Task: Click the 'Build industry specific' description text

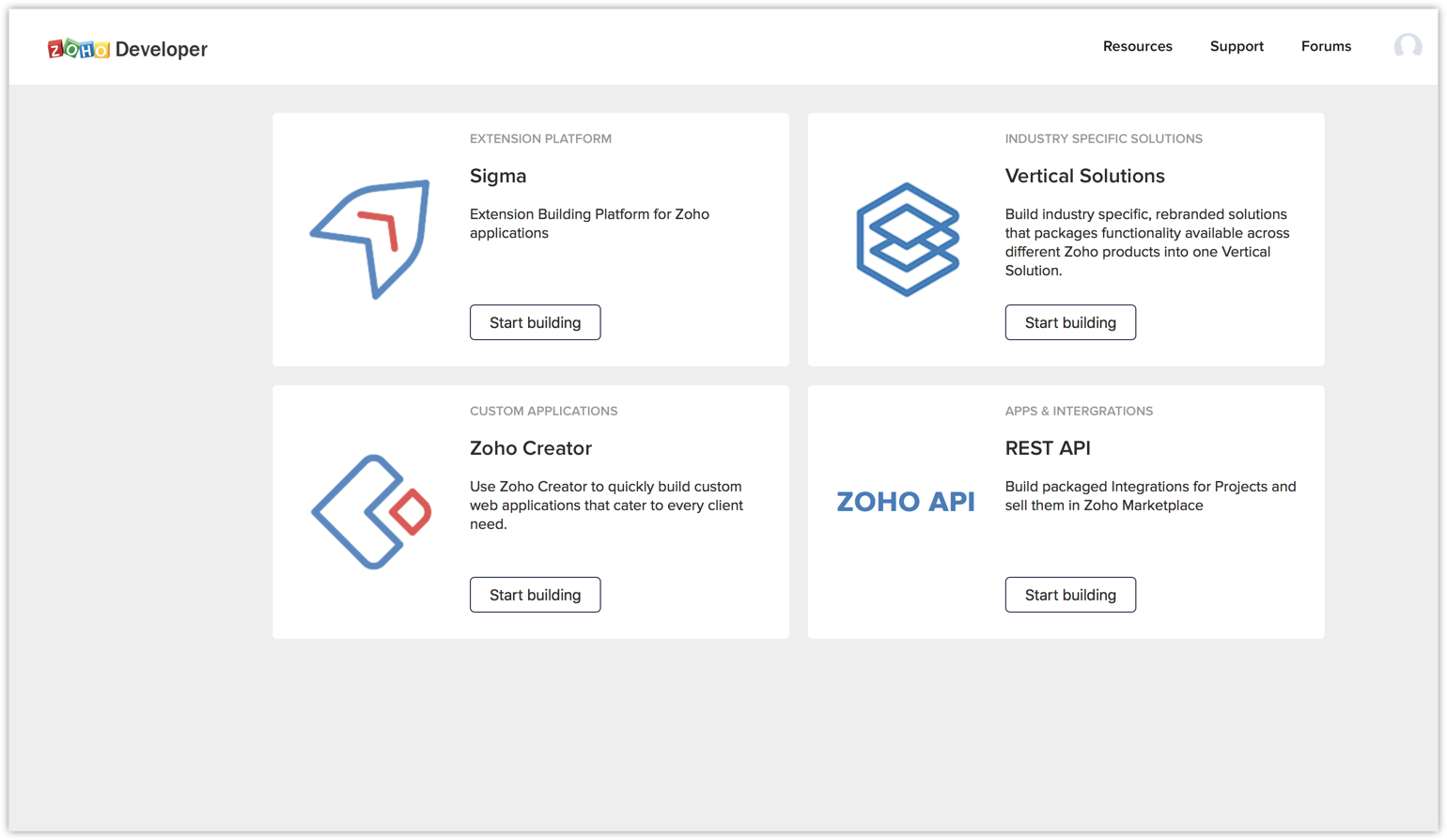Action: 1147,242
